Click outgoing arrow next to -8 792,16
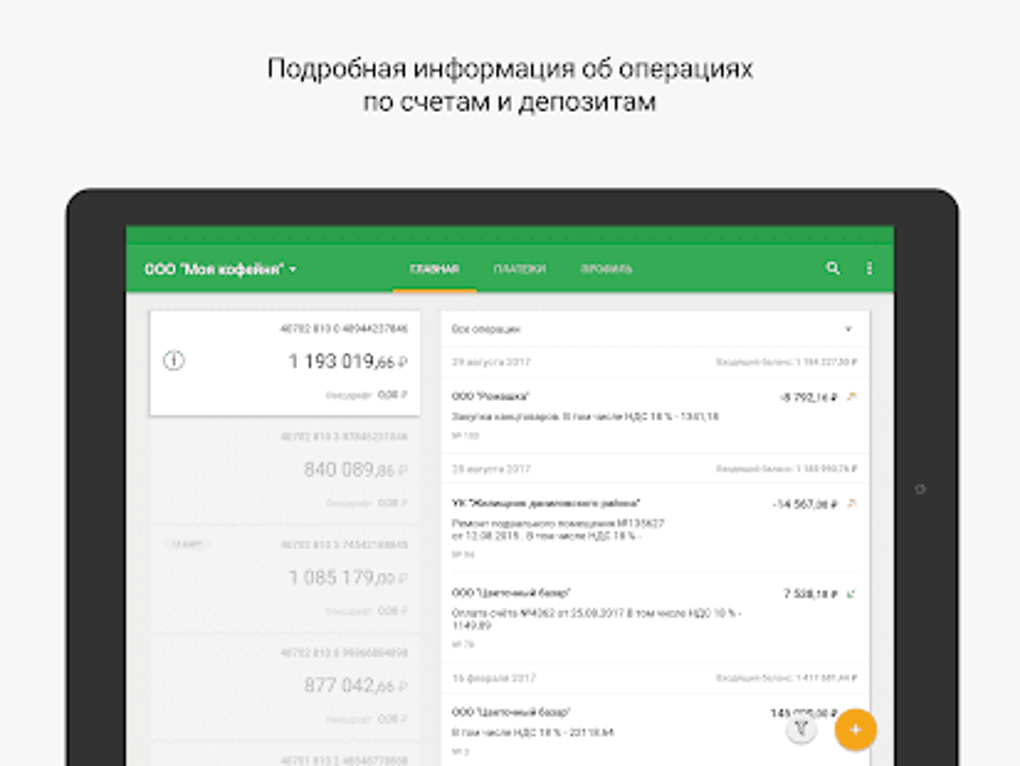The image size is (1020, 766). pos(851,397)
